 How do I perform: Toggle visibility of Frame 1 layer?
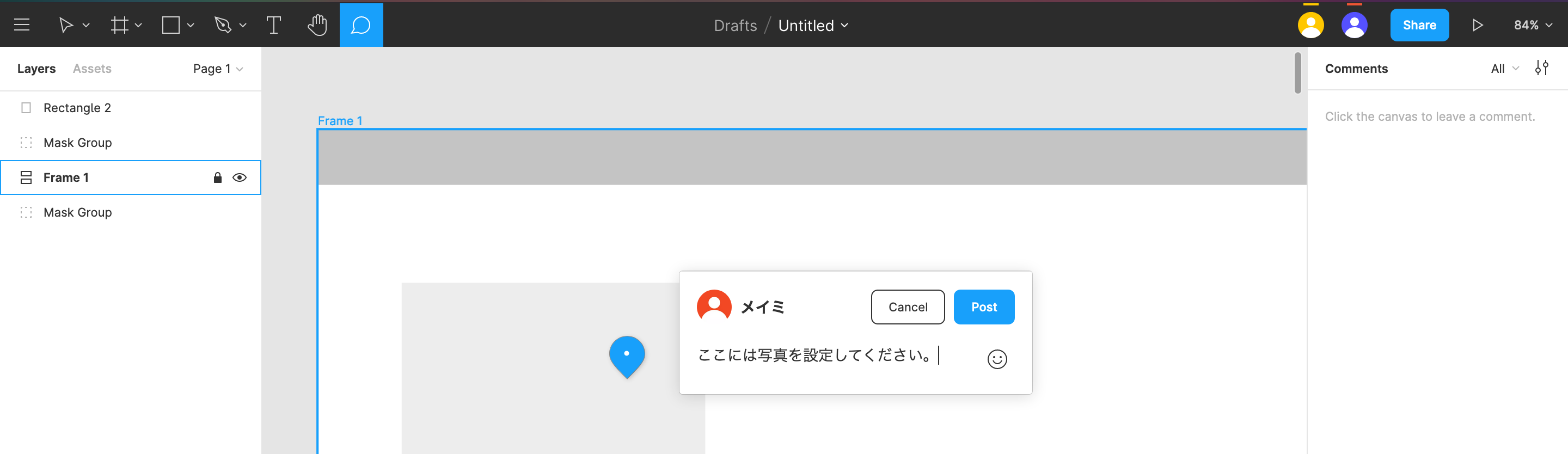click(x=239, y=177)
